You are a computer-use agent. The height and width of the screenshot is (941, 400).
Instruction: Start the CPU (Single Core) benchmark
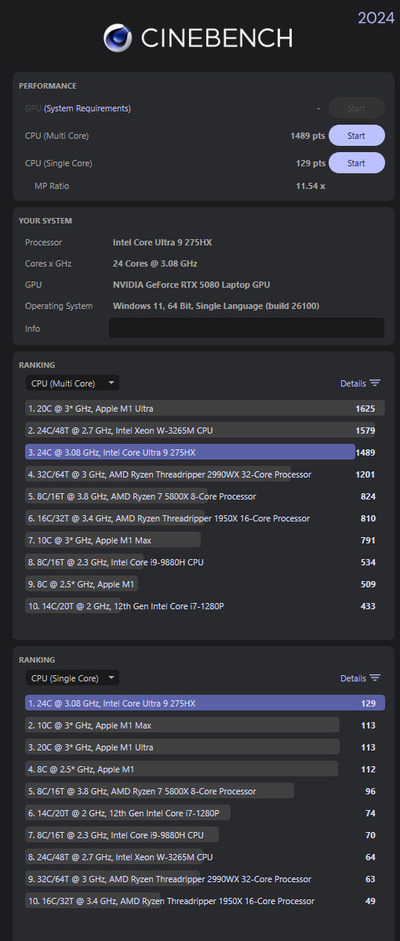coord(356,163)
